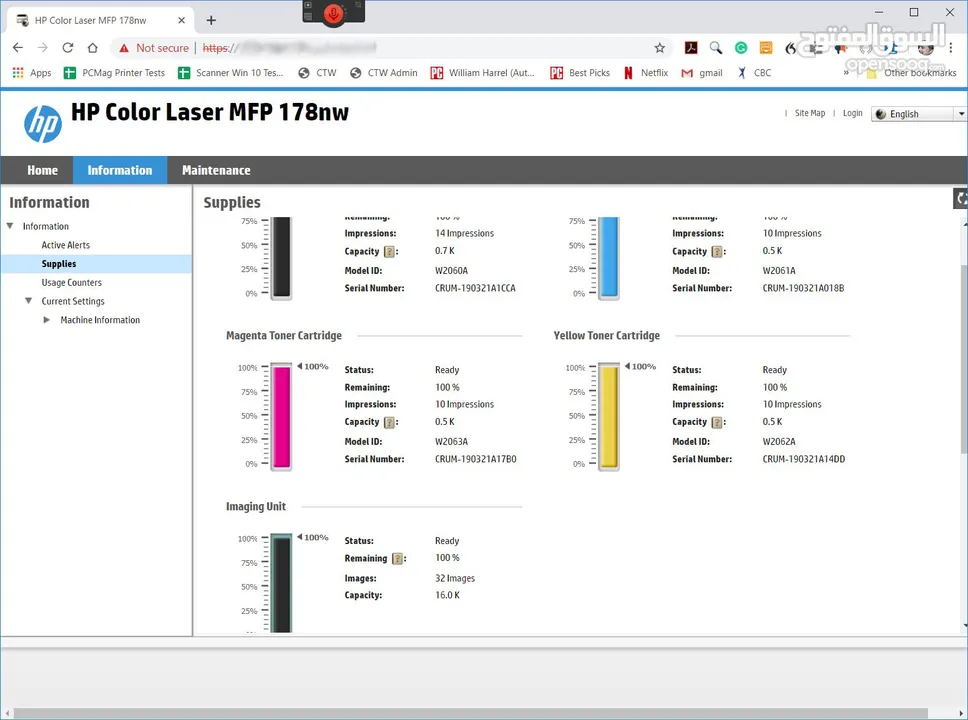Click the Black cartridge Capacity help icon
The height and width of the screenshot is (720, 968).
(x=389, y=252)
